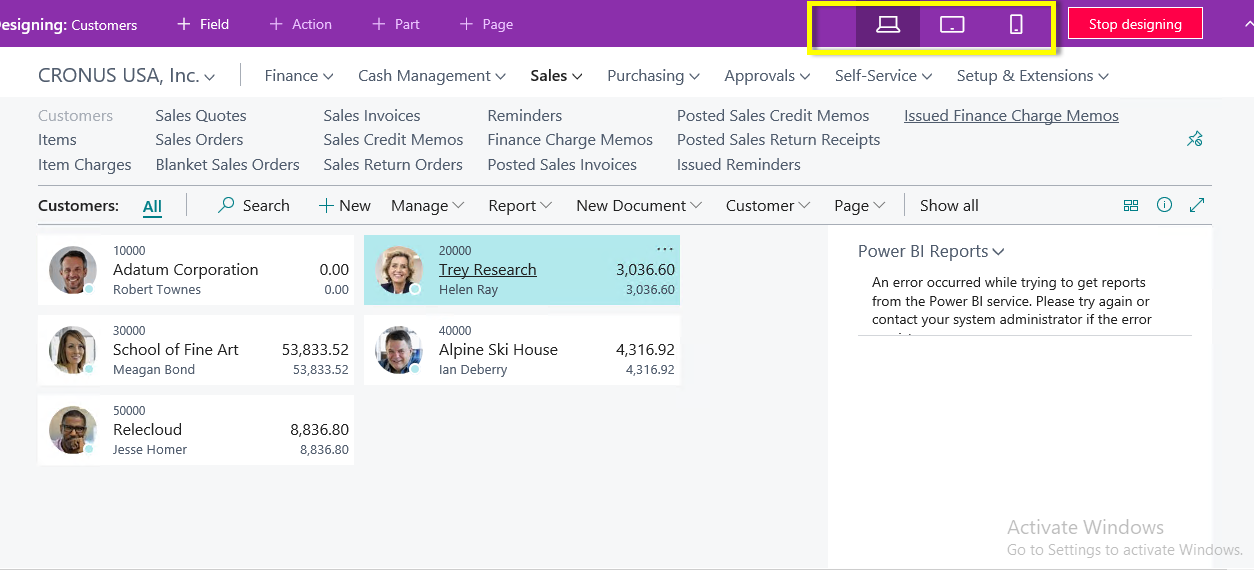Screen dimensions: 1254x570
Task: Click Stop designing button
Action: tap(1135, 24)
